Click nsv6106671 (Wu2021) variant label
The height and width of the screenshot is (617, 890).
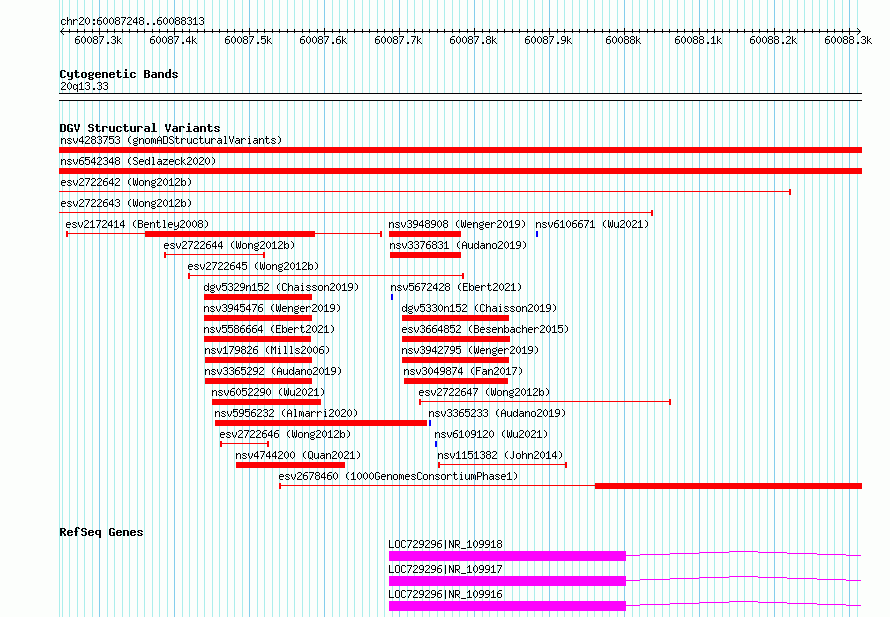pyautogui.click(x=592, y=224)
